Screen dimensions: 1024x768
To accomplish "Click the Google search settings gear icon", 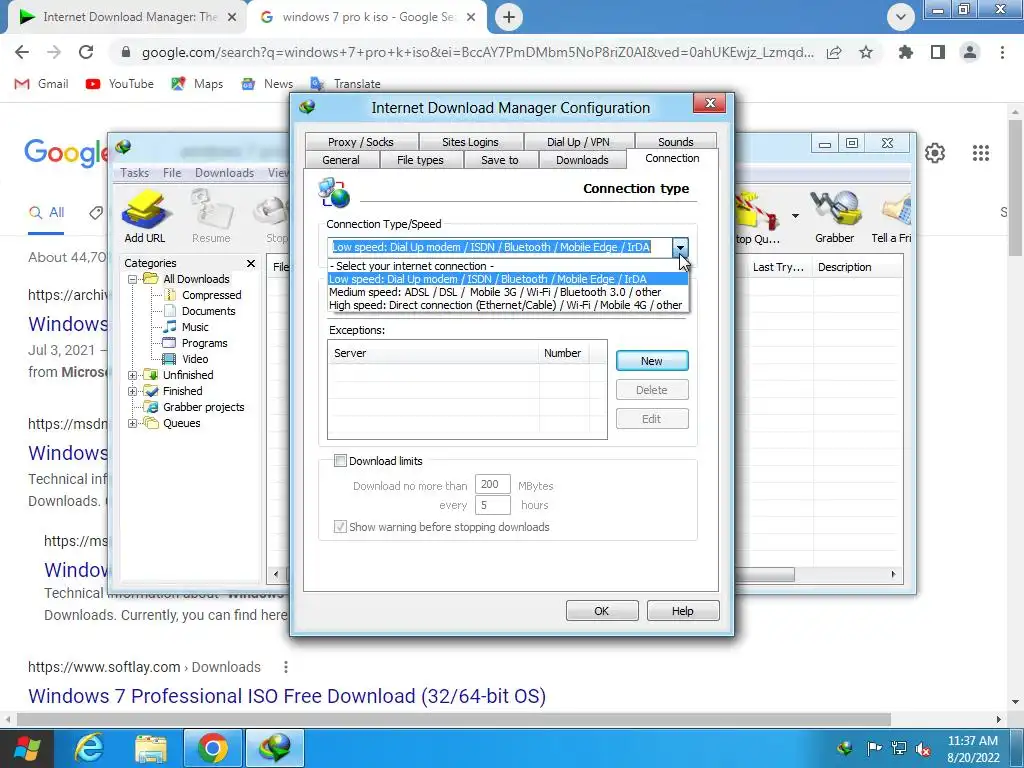I will coord(935,153).
